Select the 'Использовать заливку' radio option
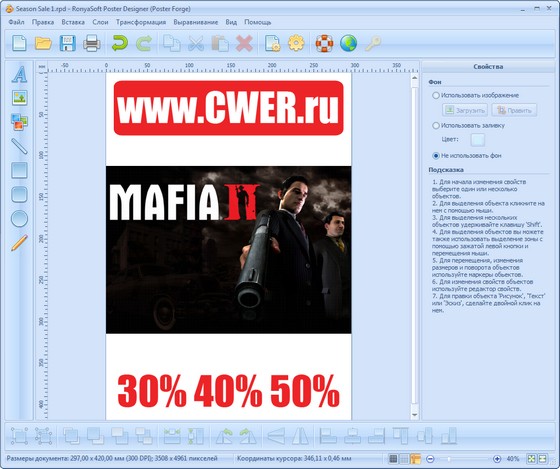This screenshot has height=469, width=560. pyautogui.click(x=436, y=125)
